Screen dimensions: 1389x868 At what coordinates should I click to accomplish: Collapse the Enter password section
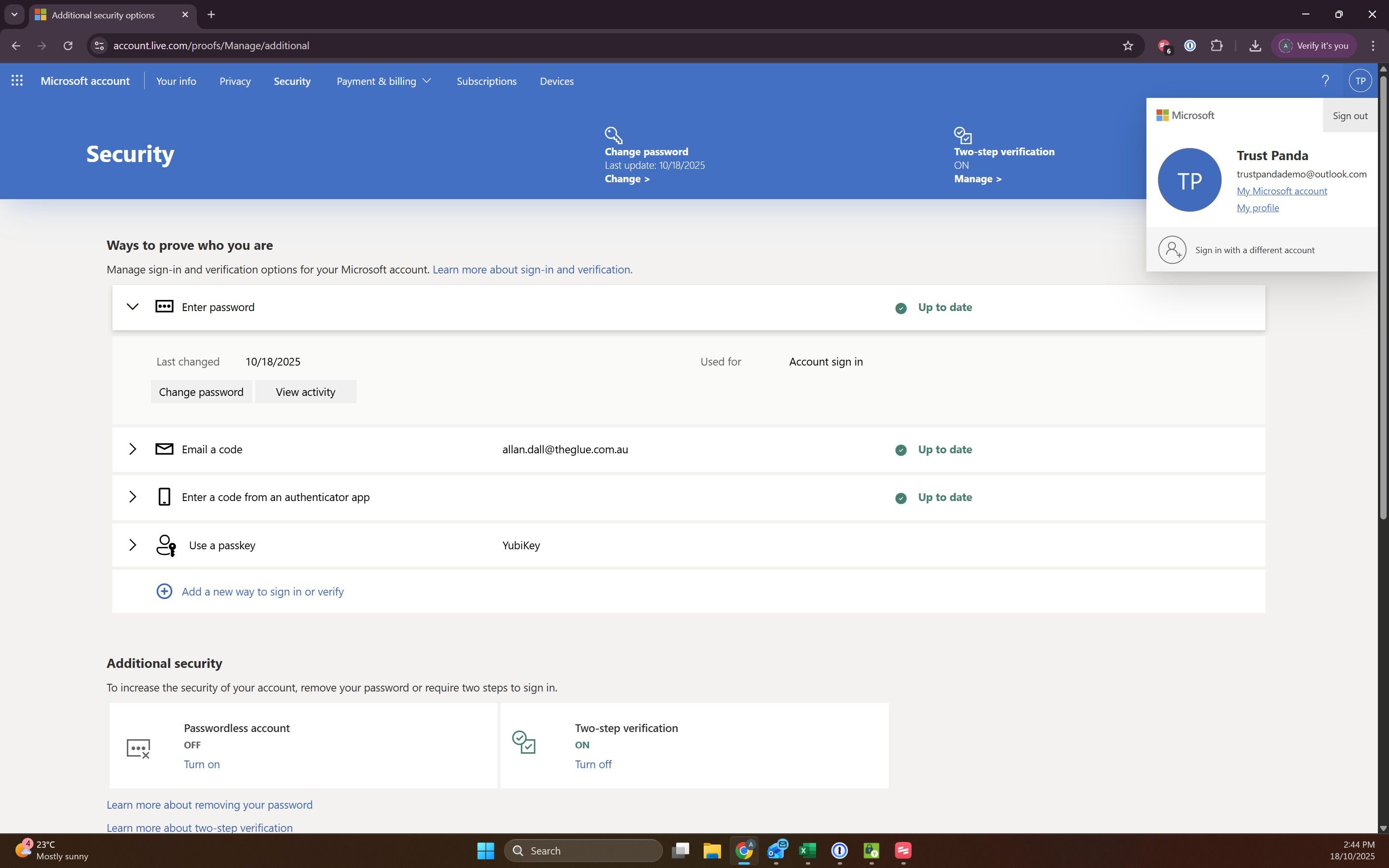[133, 307]
